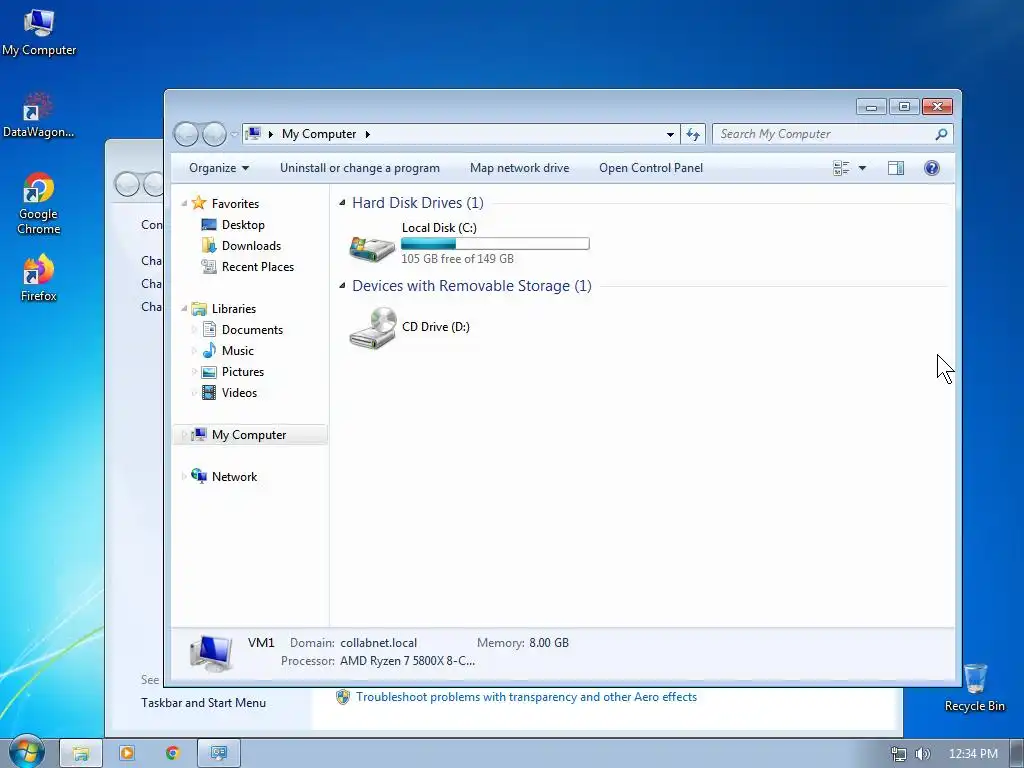Open Taskbar and Start Menu link
This screenshot has height=768, width=1024.
[x=203, y=703]
